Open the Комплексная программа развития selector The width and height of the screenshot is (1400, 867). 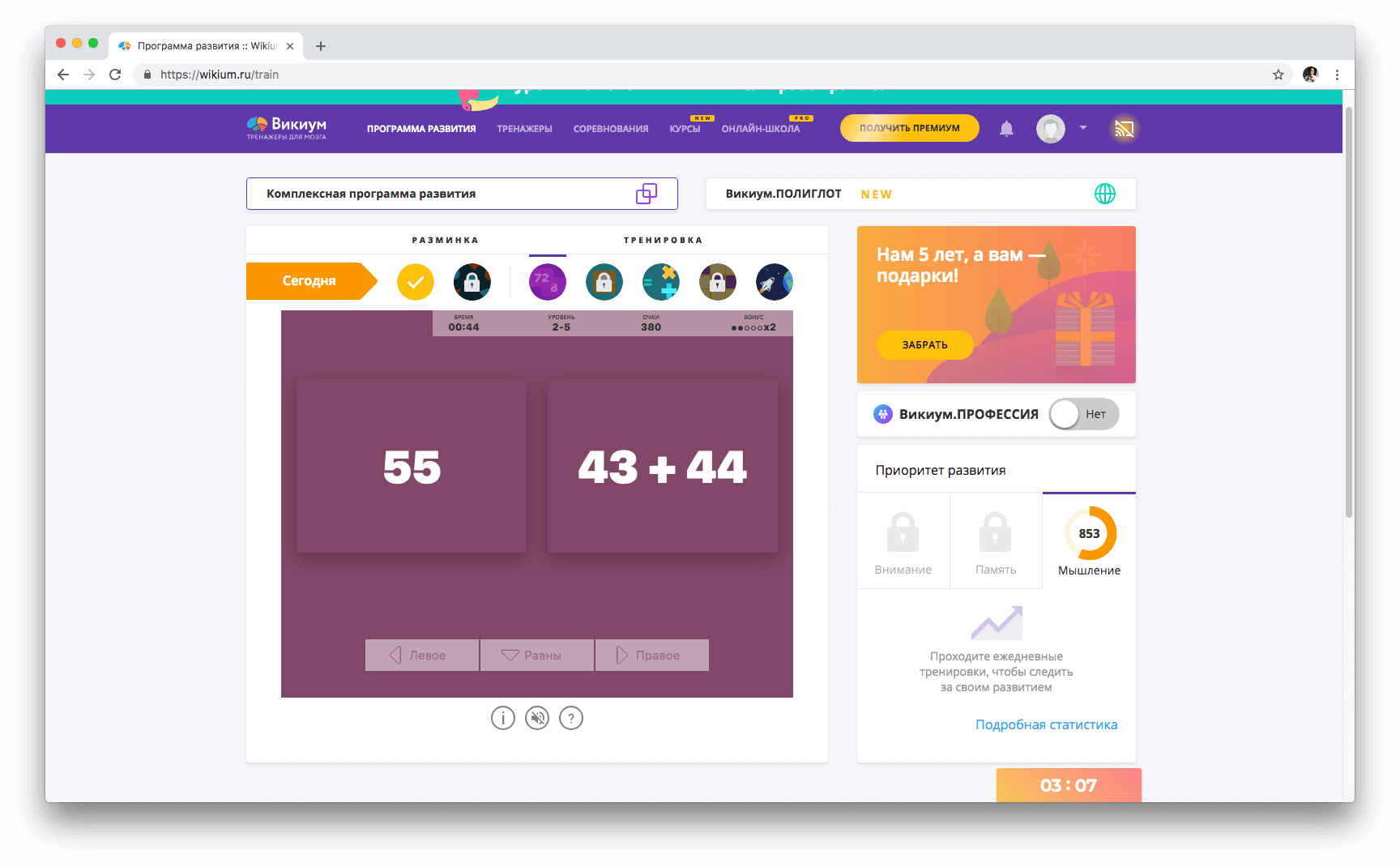click(x=462, y=194)
